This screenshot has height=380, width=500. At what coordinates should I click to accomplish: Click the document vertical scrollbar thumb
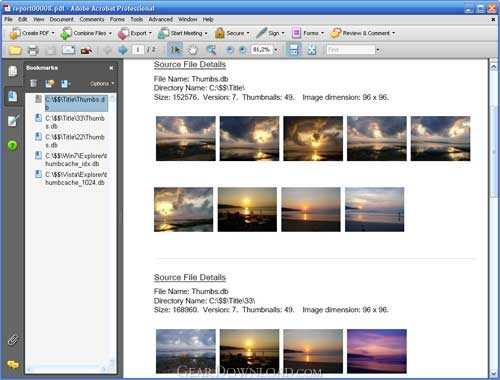(494, 151)
